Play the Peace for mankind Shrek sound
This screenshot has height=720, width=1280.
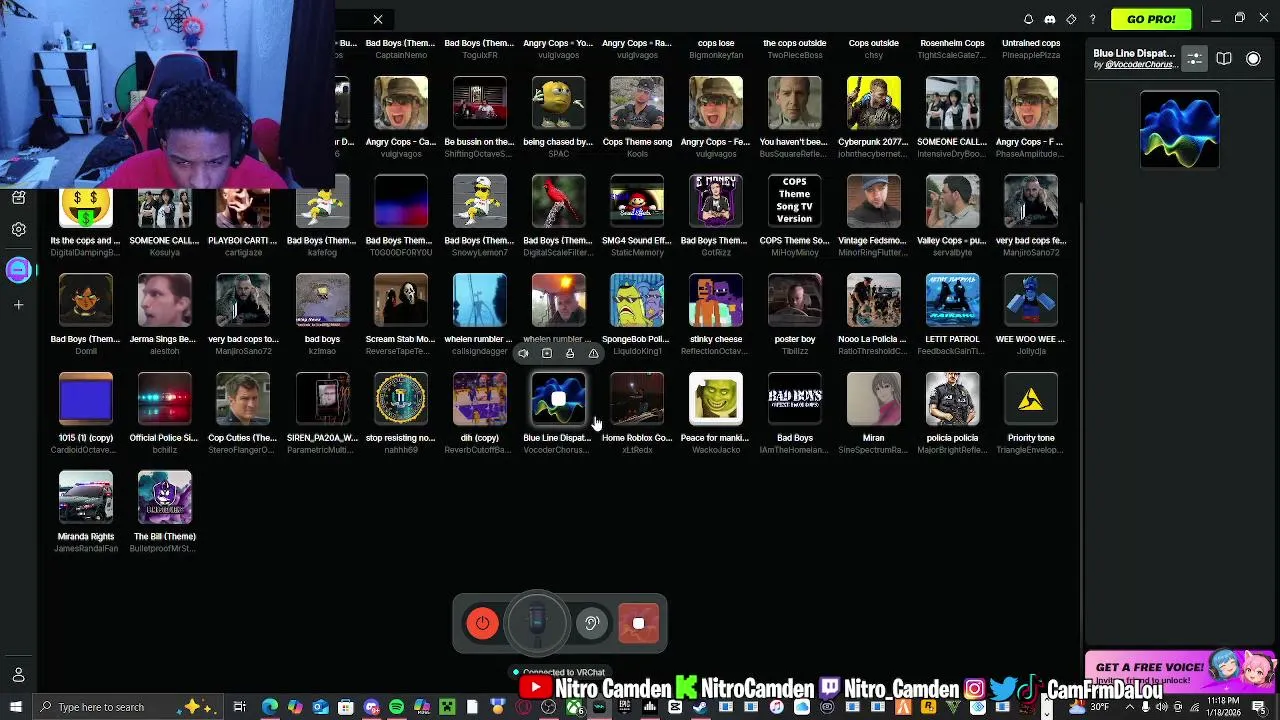click(716, 399)
